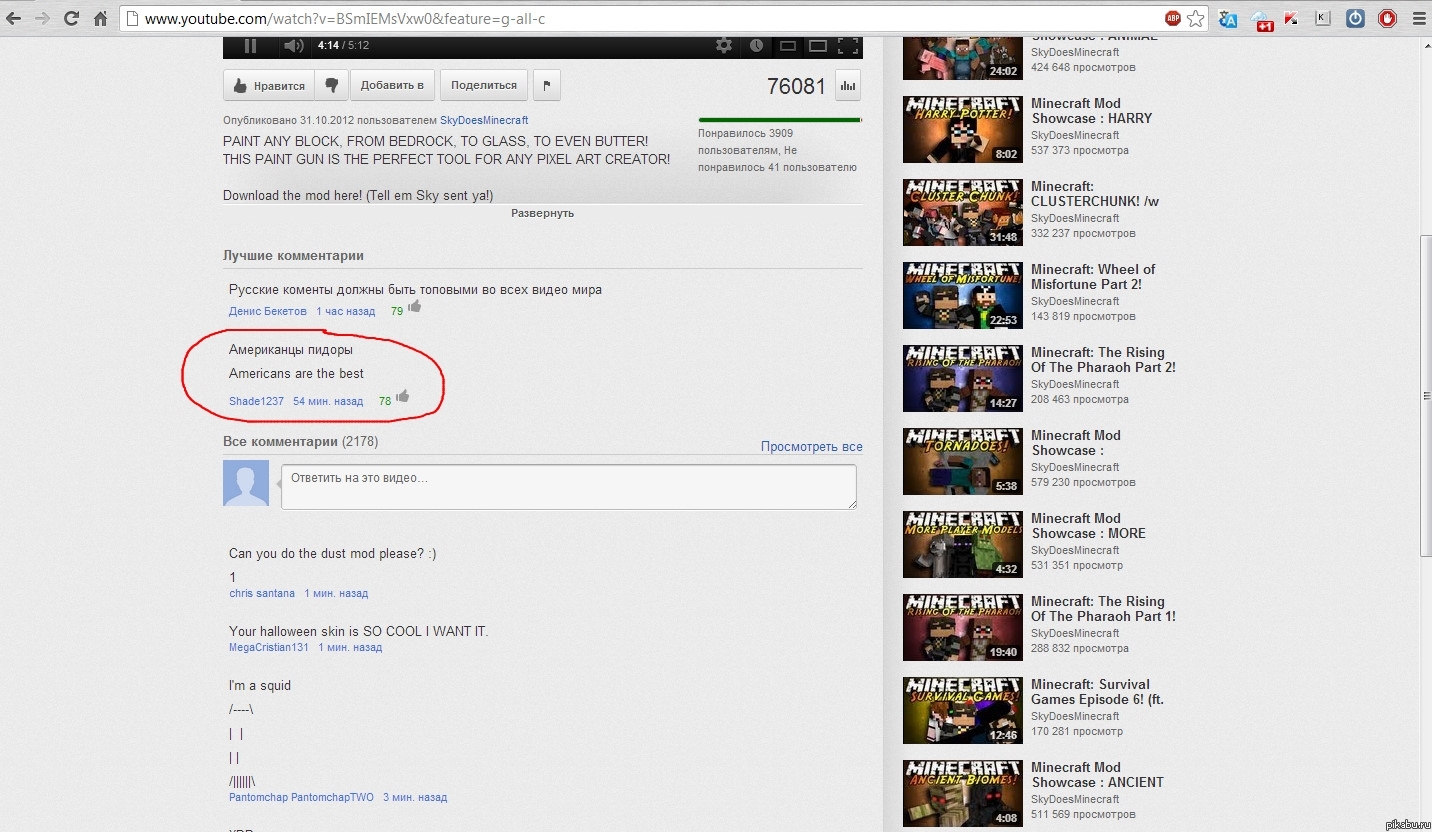Click the 76081 view count
This screenshot has width=1432, height=832.
pos(796,87)
